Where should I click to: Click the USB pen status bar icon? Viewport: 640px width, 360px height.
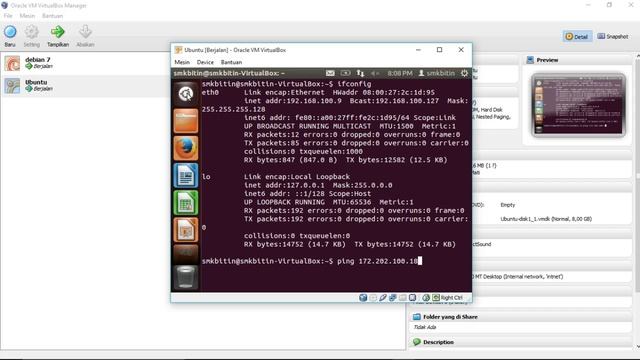tap(383, 298)
